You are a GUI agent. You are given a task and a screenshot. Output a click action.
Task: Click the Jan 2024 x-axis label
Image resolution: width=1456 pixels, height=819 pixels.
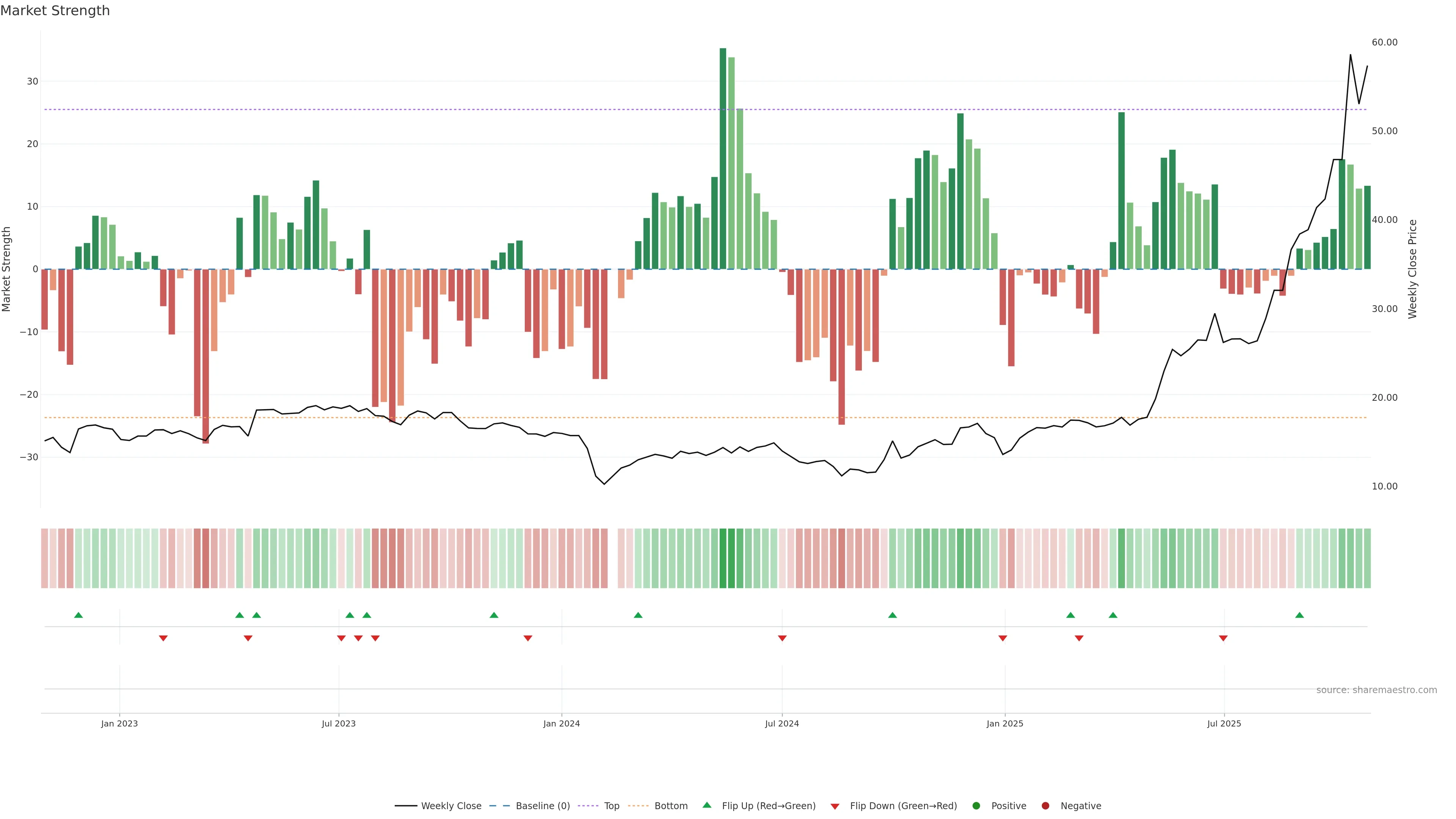point(561,723)
